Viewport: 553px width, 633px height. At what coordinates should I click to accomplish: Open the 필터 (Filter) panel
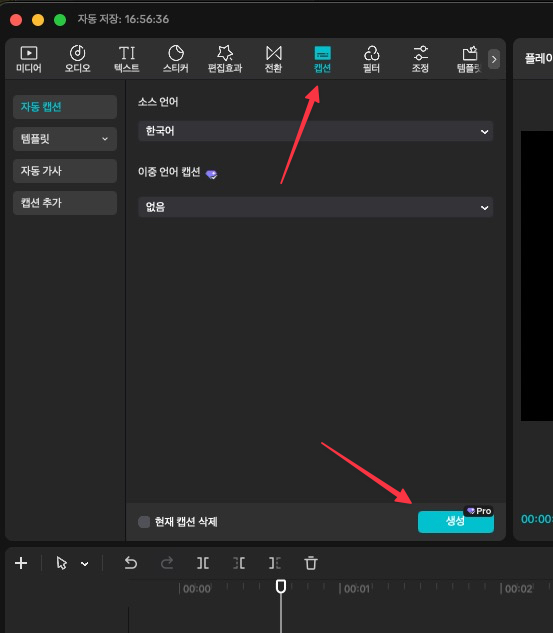click(371, 59)
